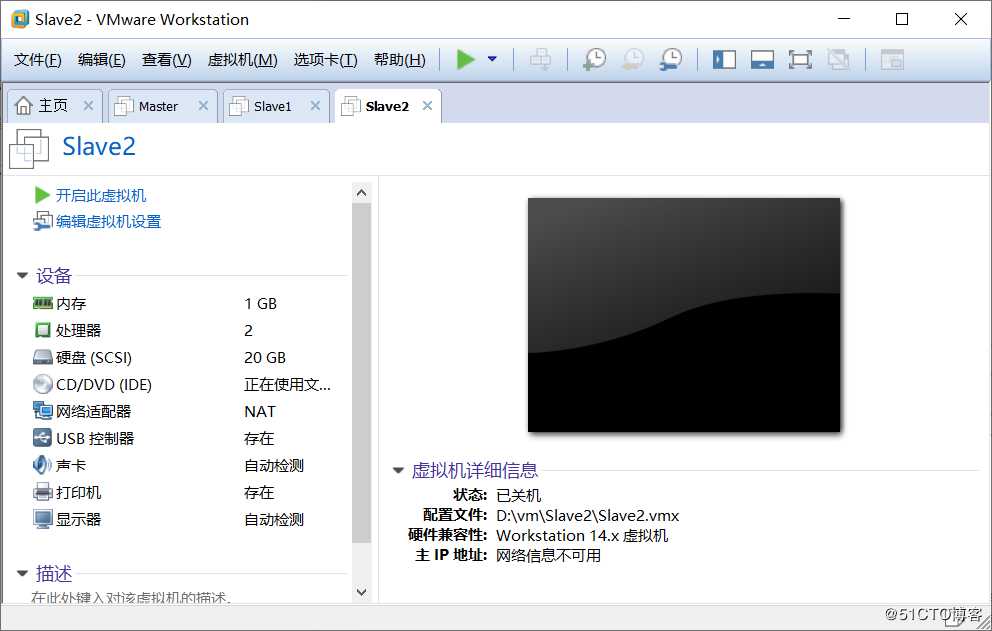Open snapshot manager toolbar icon
Screen dimensions: 992x631
coord(671,59)
